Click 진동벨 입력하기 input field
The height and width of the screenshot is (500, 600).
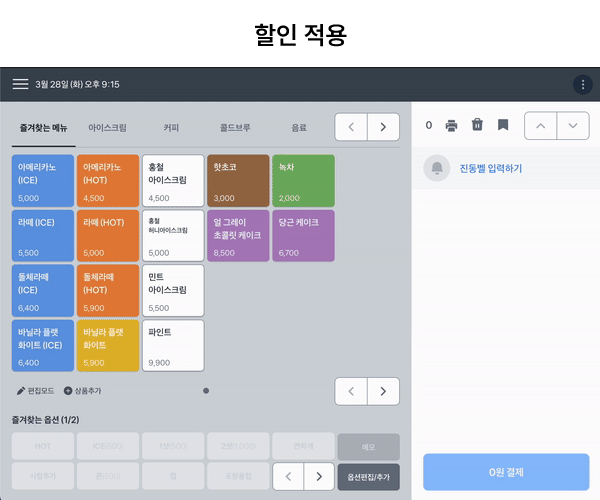[490, 168]
